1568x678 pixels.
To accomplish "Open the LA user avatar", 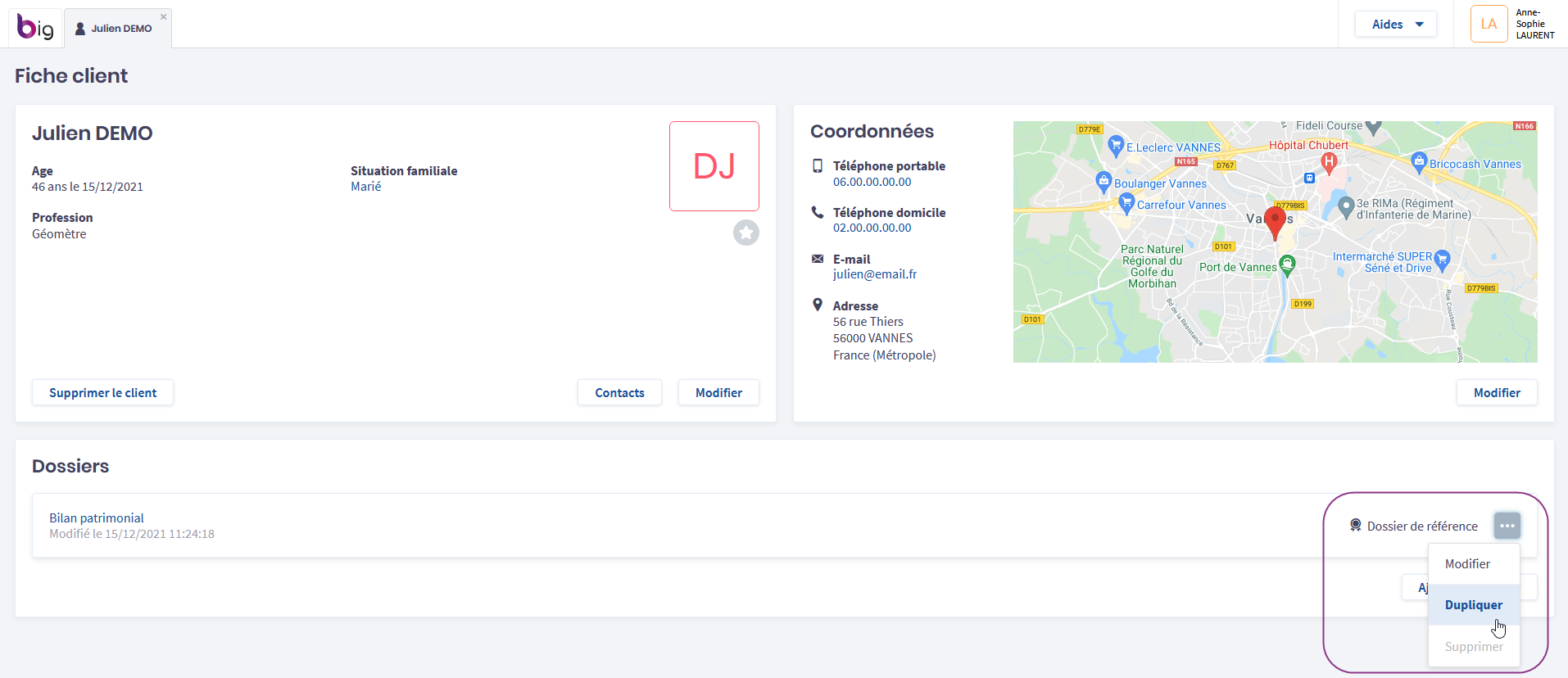I will (x=1489, y=24).
